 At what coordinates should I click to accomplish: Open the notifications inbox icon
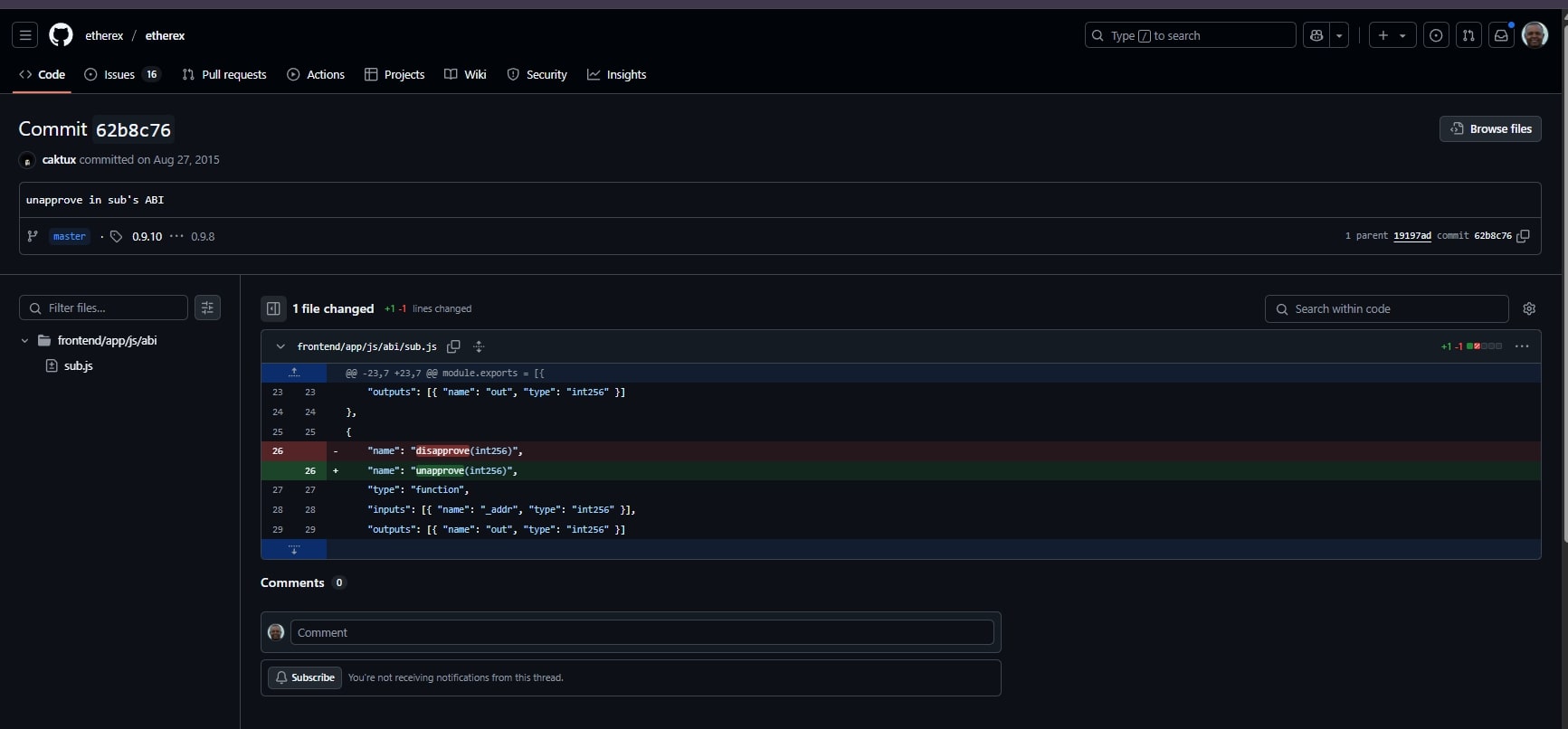pos(1501,35)
